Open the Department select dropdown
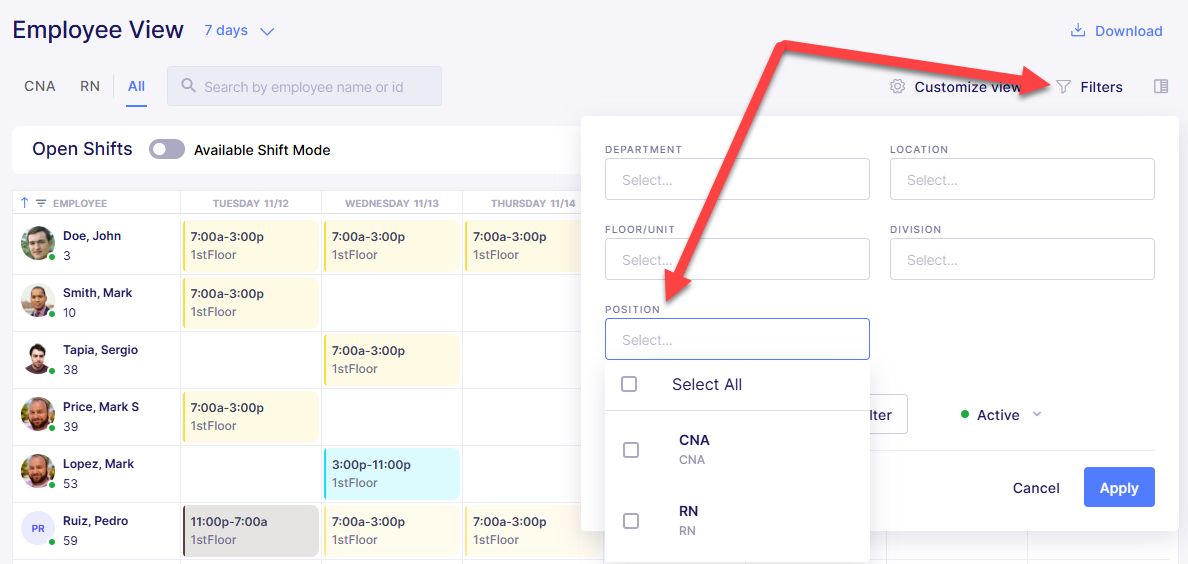The width and height of the screenshot is (1188, 564). (x=737, y=180)
